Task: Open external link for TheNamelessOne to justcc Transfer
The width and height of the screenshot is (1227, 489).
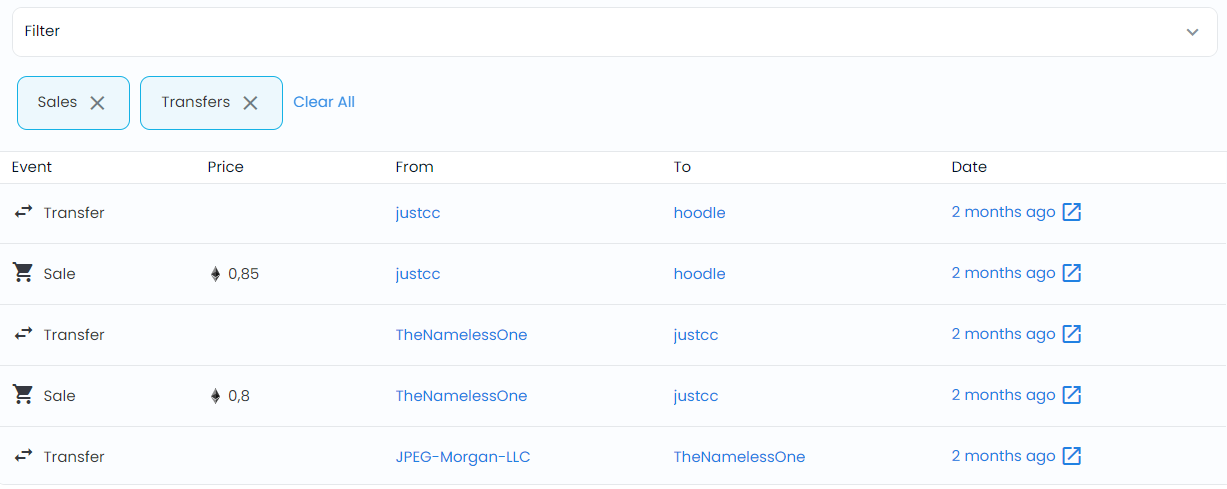Action: click(1071, 334)
